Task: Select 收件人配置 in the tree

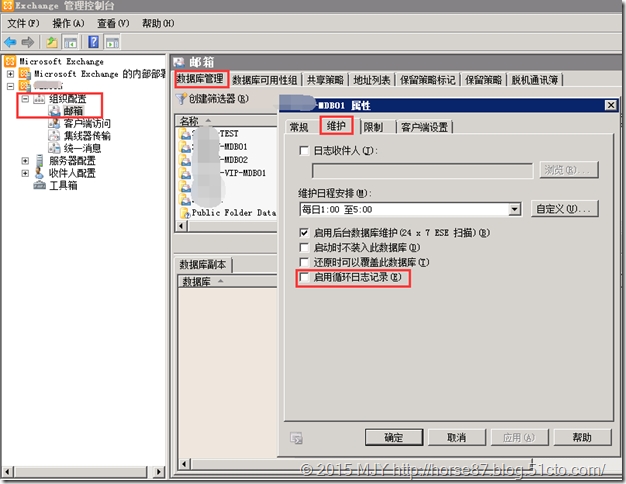Action: tap(72, 173)
